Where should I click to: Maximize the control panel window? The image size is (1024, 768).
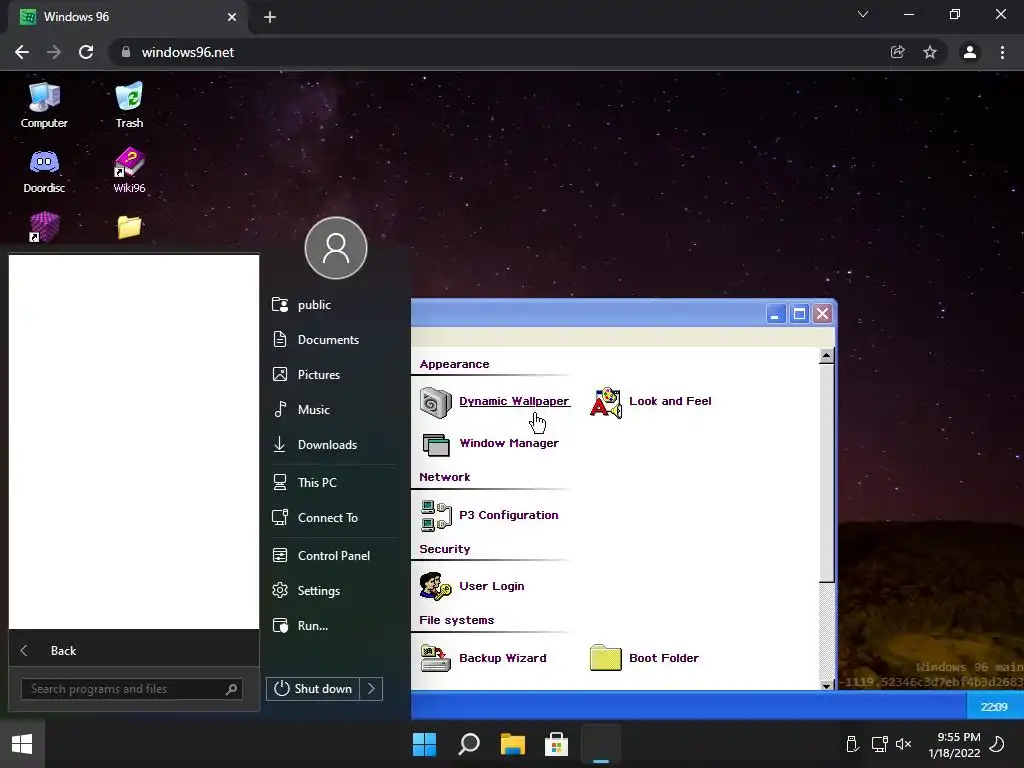click(x=799, y=314)
